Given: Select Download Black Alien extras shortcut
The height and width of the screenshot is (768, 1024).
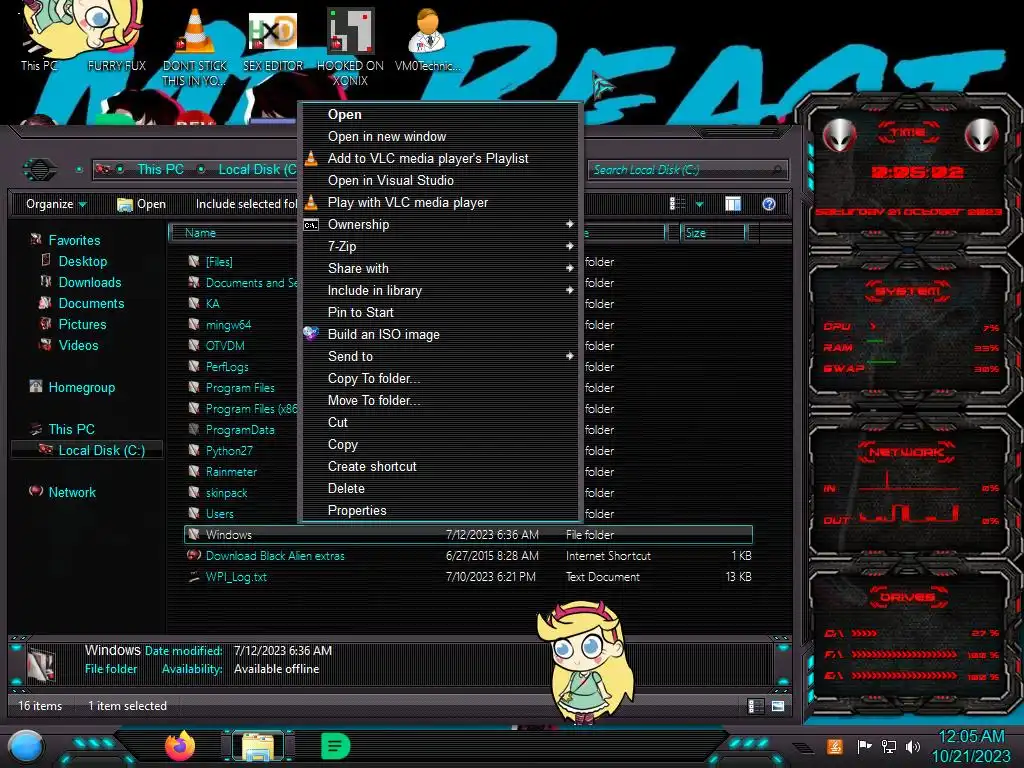Looking at the screenshot, I should point(275,556).
